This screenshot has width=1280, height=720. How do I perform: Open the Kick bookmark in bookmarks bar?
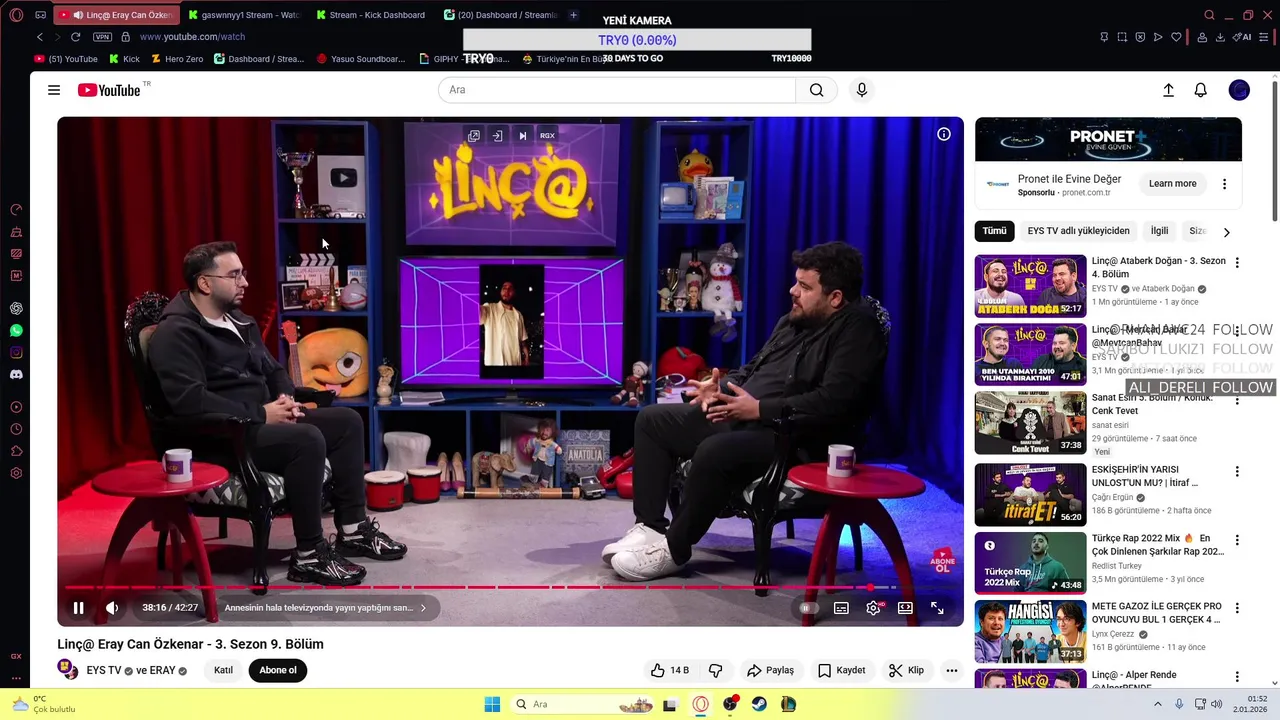[124, 59]
